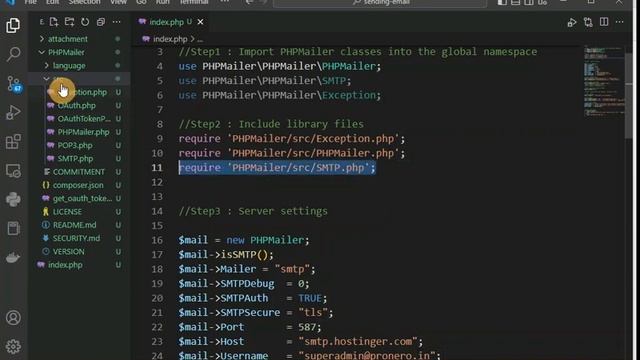Viewport: 640px width, 360px height.
Task: Open the Run menu
Action: [163, 2]
